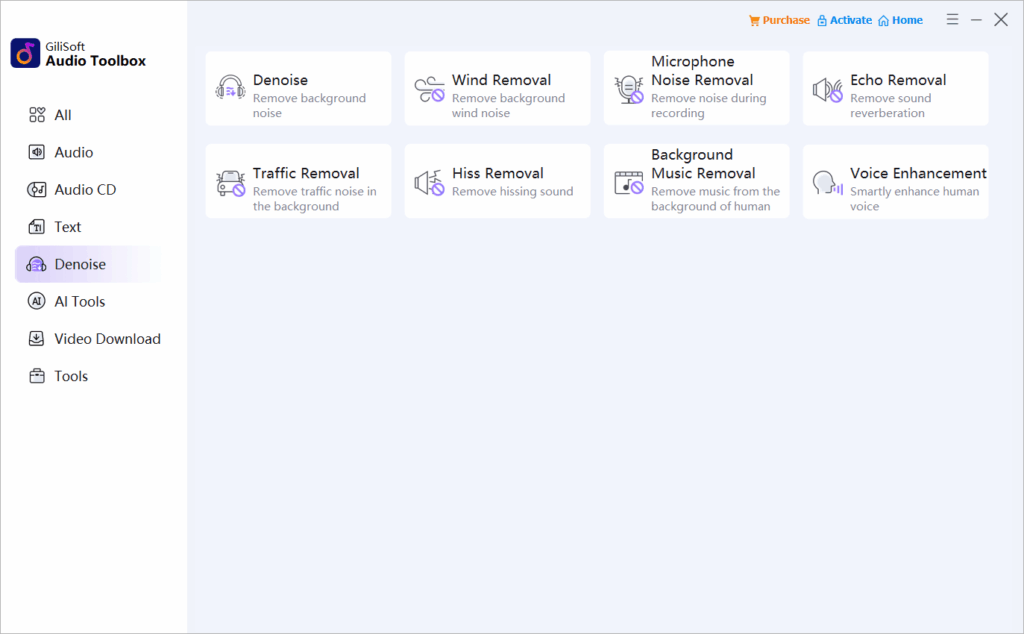This screenshot has height=634, width=1024.
Task: Open the Audio CD tab label
Action: (x=85, y=189)
